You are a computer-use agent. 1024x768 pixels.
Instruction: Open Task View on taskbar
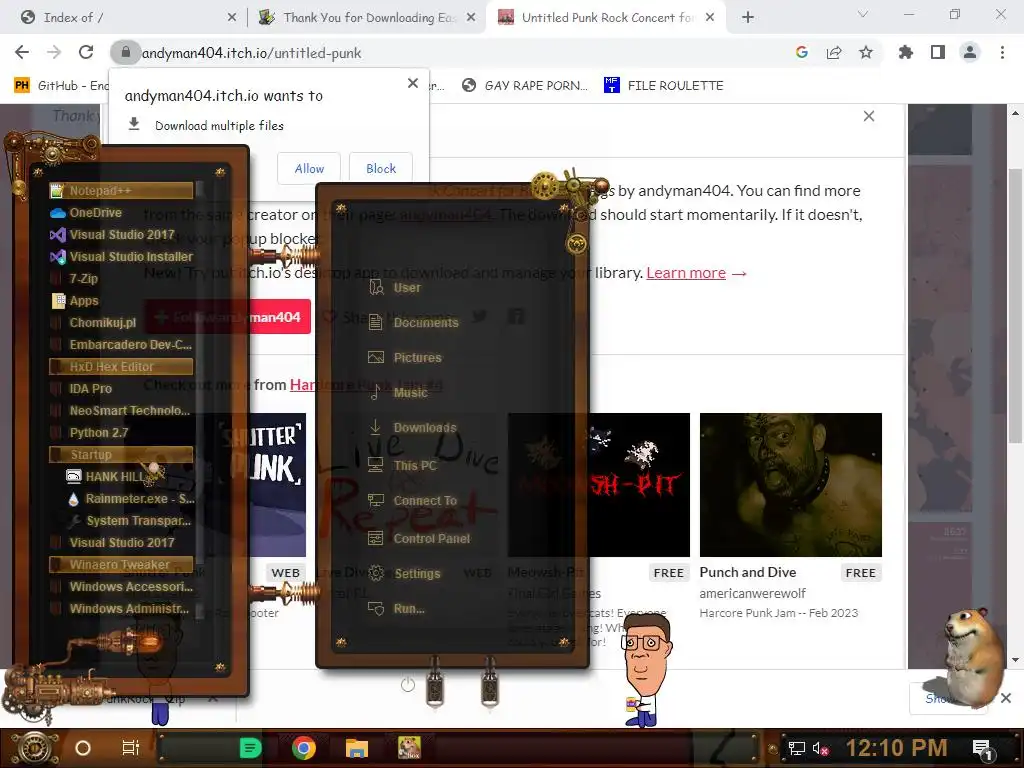click(131, 748)
